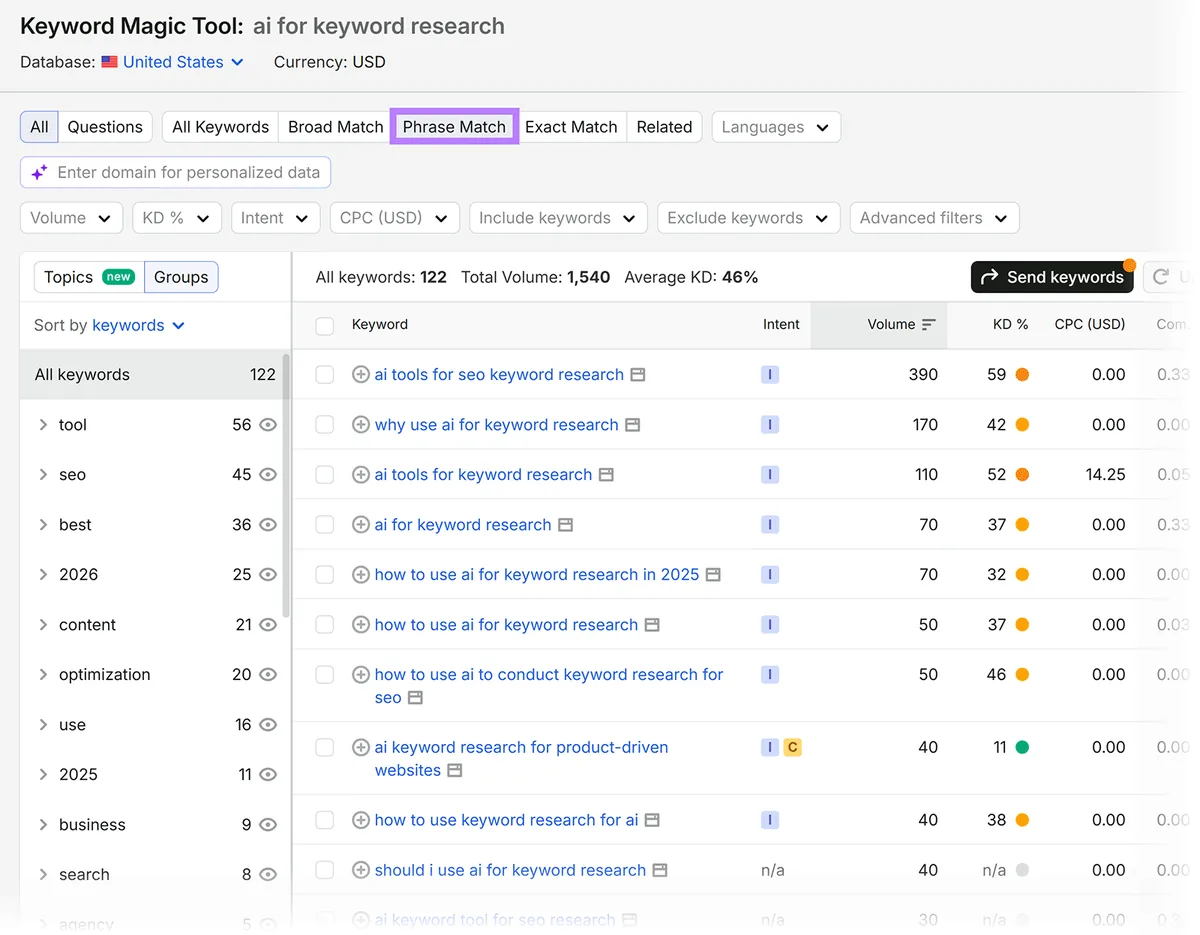Viewport: 1200px width, 935px height.
Task: SERP icon for 'how to use ai for keyword research in 2025'
Action: pos(713,575)
